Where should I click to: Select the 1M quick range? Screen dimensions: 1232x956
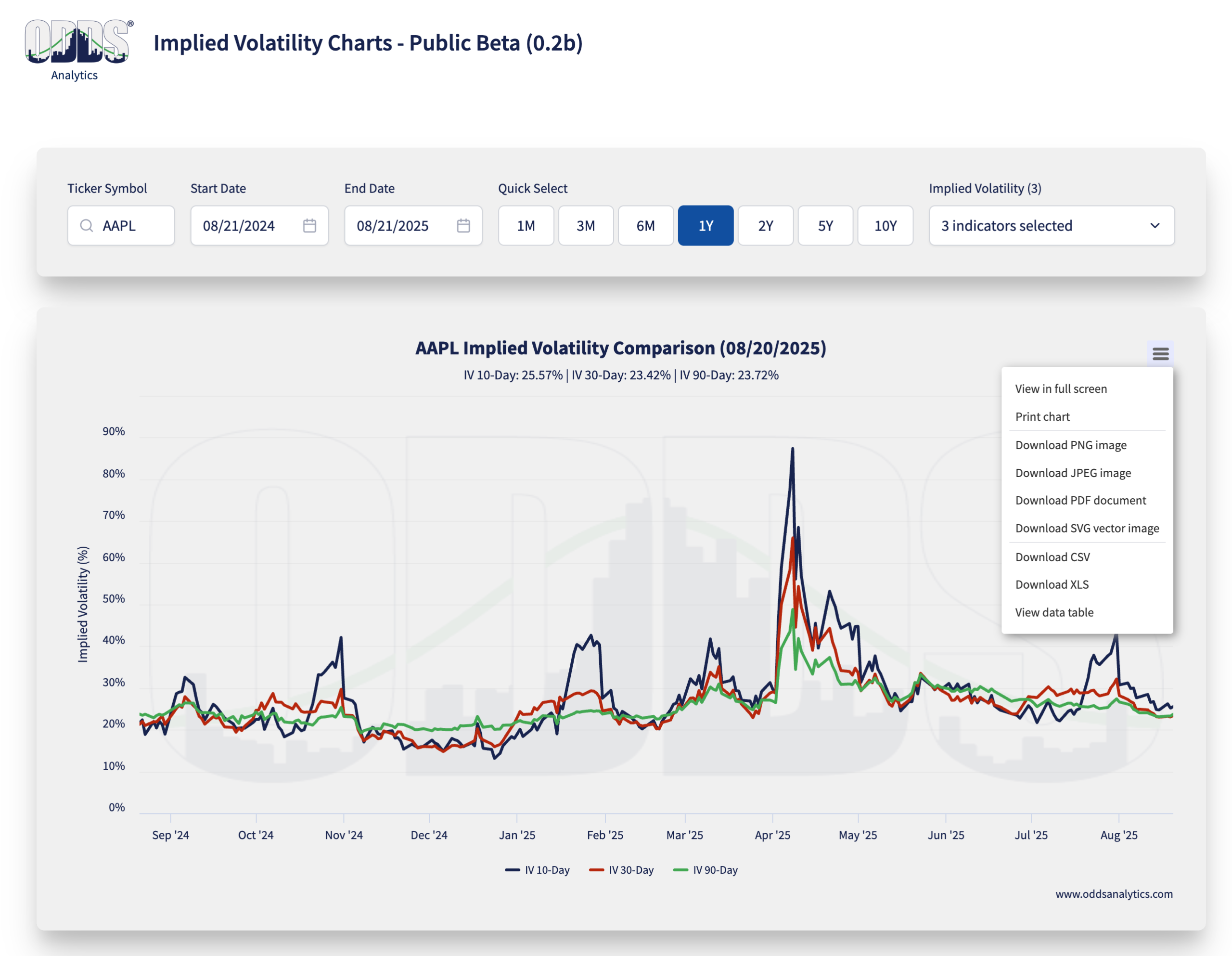pyautogui.click(x=526, y=226)
